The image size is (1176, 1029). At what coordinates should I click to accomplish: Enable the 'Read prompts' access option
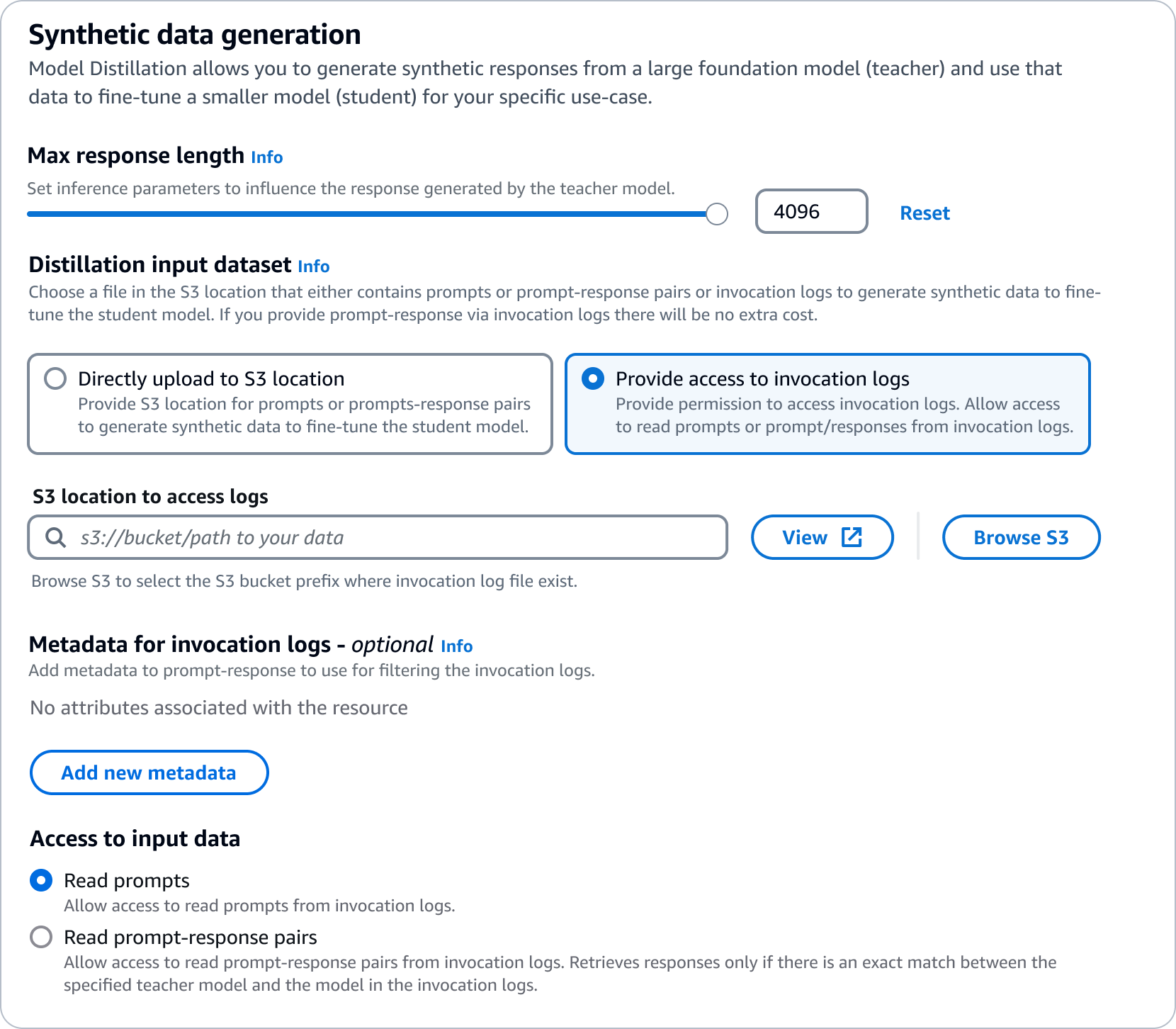pos(42,881)
